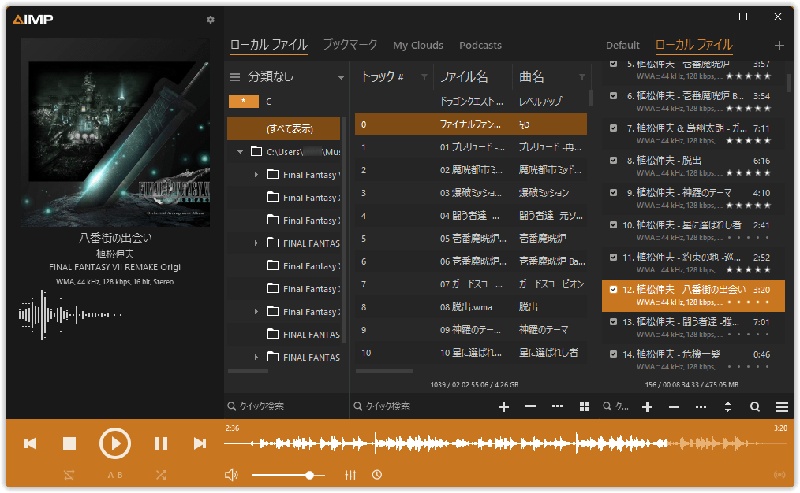Screen dimensions: 800x493
Task: Collapse the C:\Users music folder node
Action: click(x=240, y=152)
